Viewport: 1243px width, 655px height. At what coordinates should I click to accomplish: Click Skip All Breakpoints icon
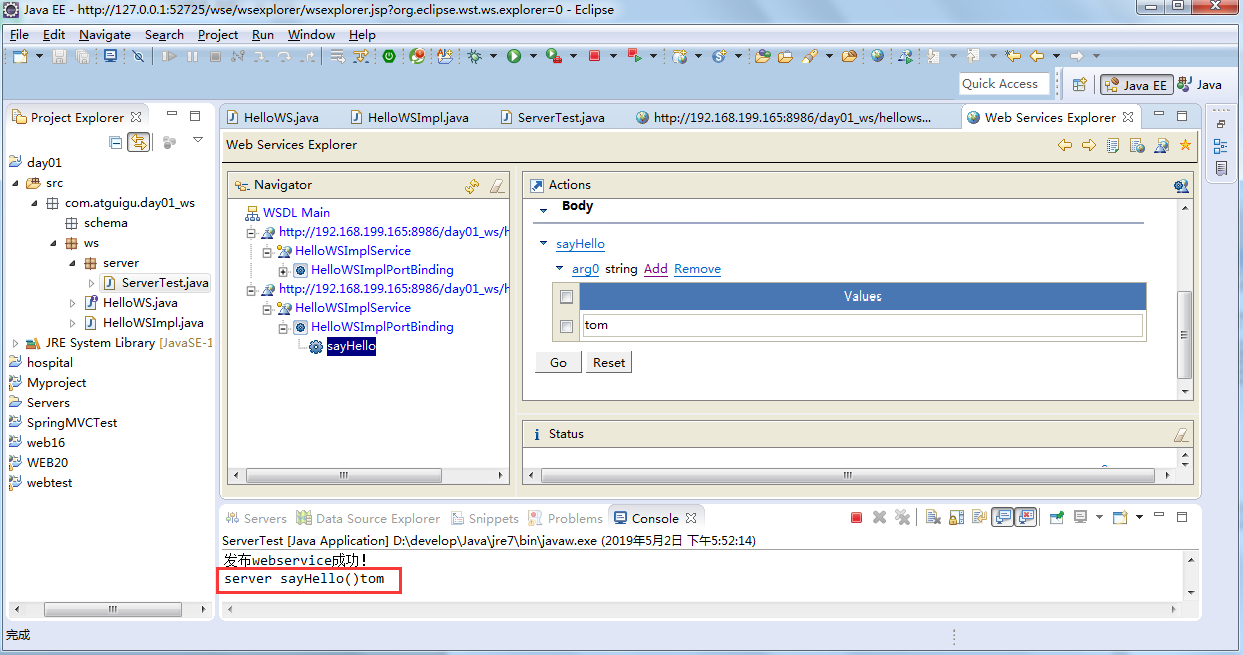(138, 56)
